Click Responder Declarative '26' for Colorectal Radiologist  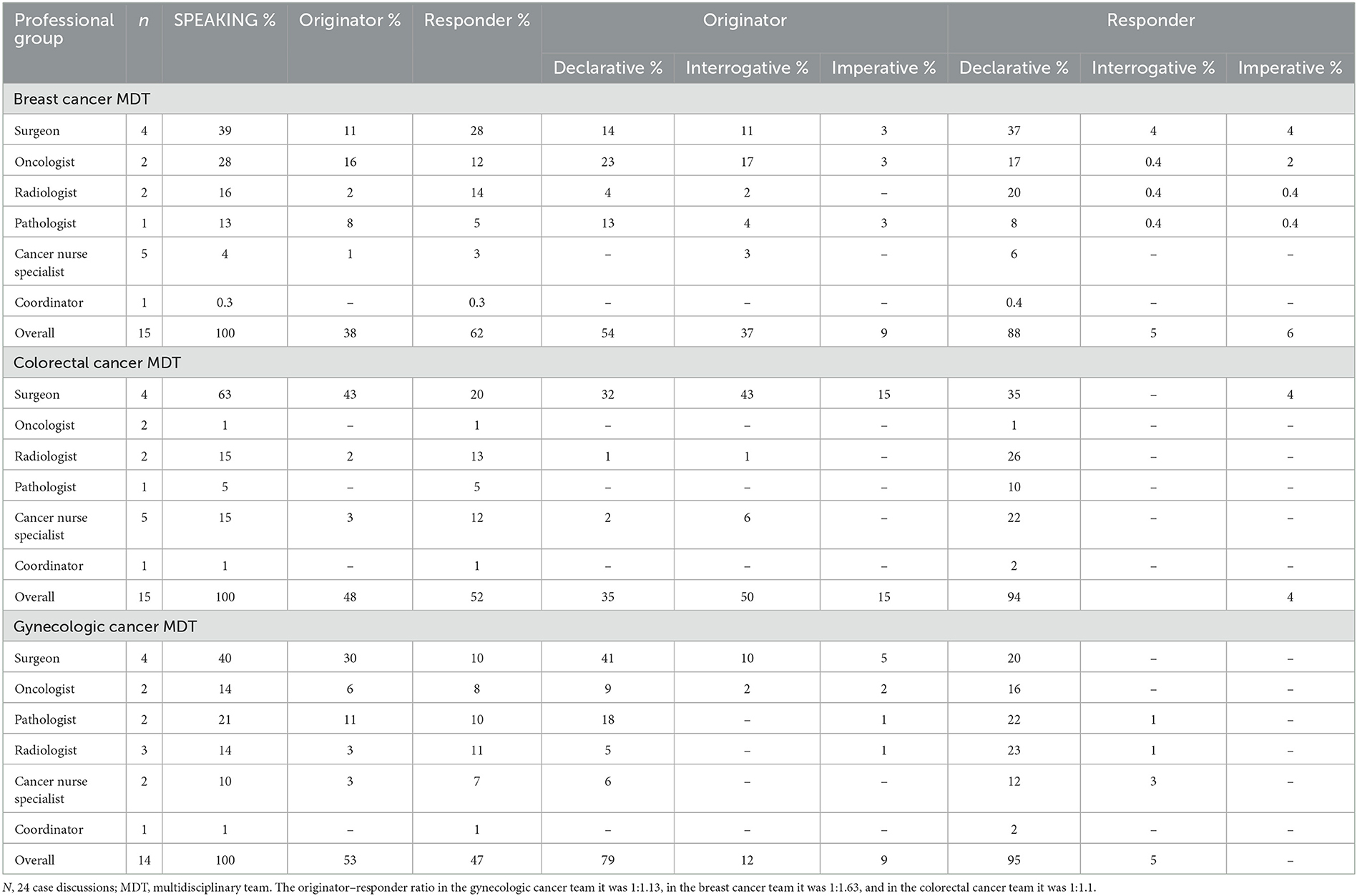tap(1014, 456)
